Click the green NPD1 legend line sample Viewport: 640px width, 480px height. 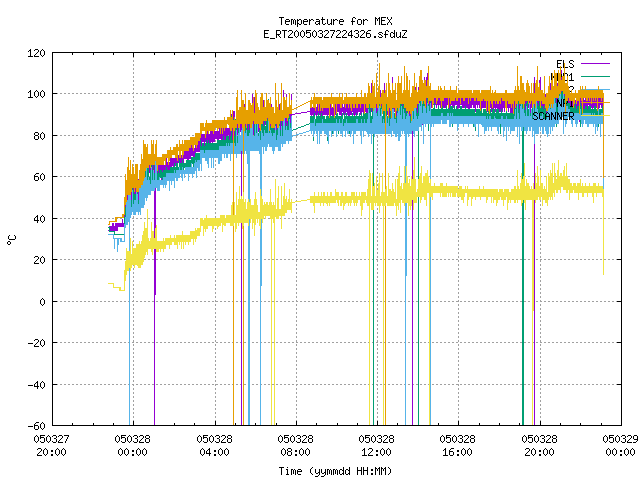595,76
